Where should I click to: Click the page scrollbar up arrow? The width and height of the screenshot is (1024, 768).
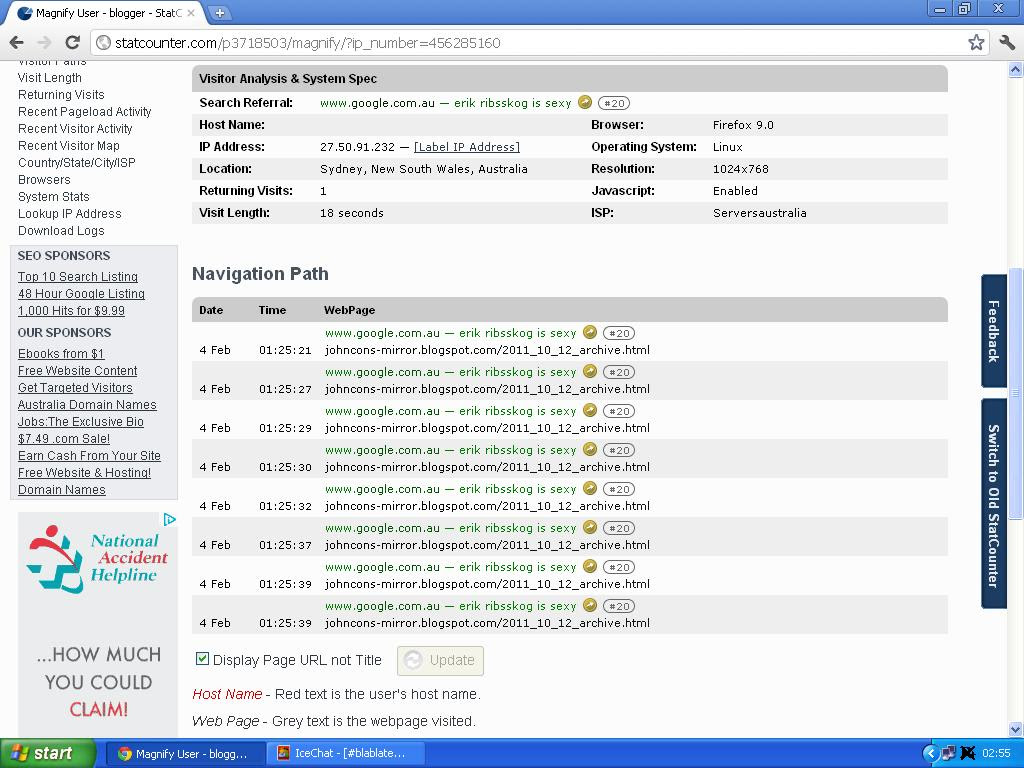pyautogui.click(x=1016, y=69)
